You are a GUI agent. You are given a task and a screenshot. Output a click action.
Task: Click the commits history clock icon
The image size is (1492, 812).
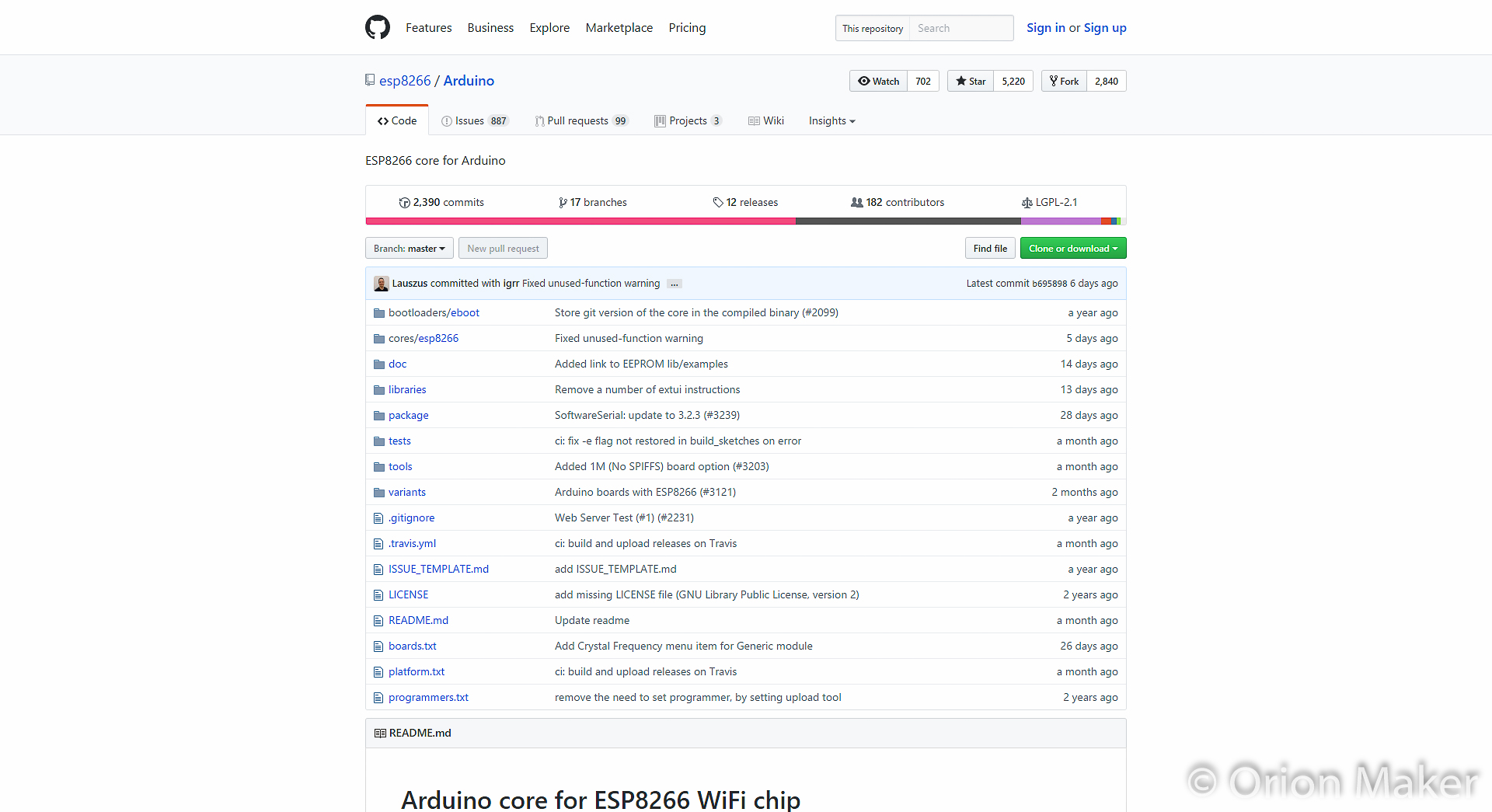(404, 203)
